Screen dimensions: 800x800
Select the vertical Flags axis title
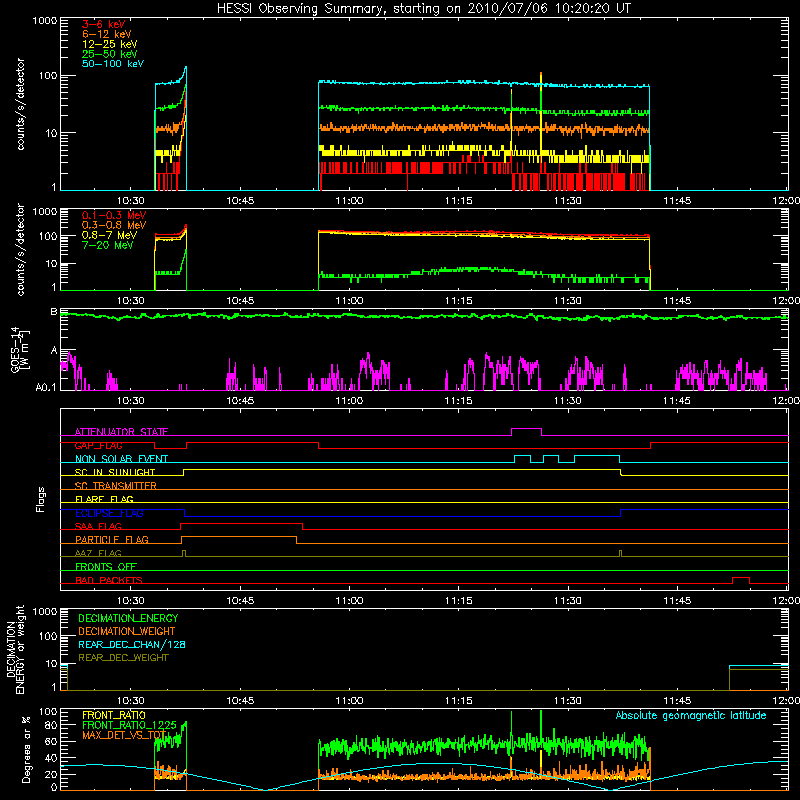[41, 499]
